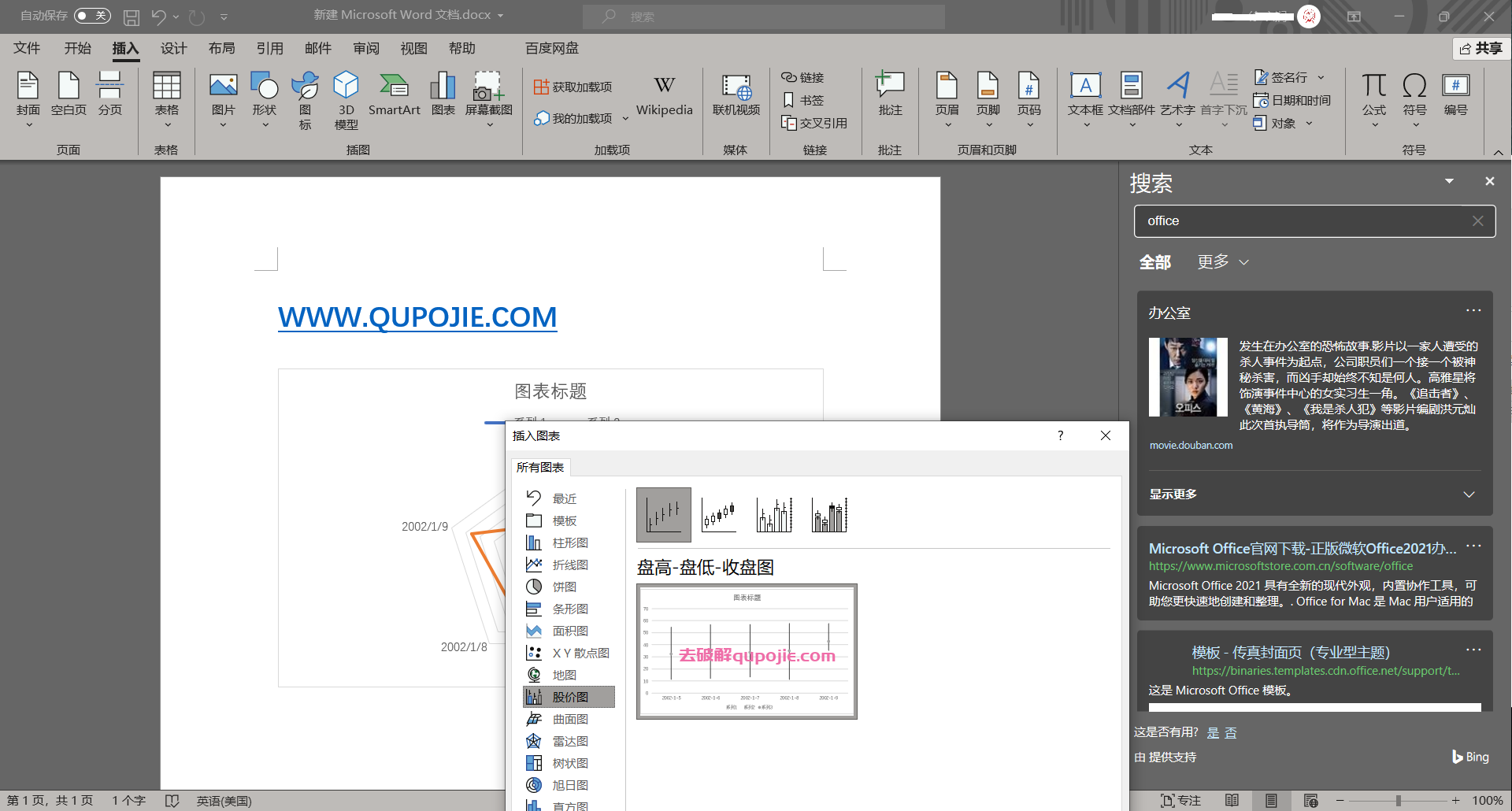Switch to Print Layout view in status bar

(1271, 801)
